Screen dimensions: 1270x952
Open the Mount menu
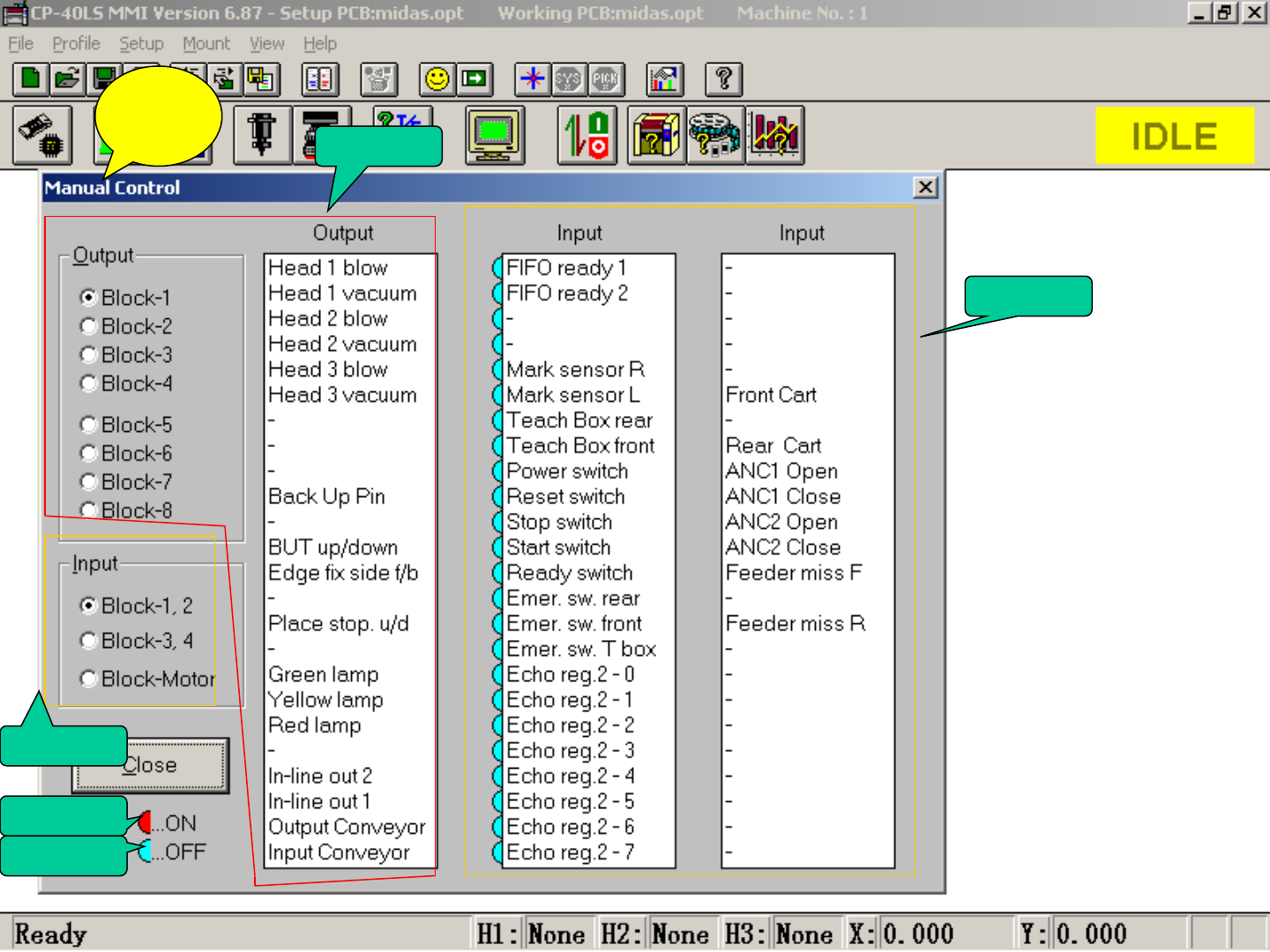[205, 43]
